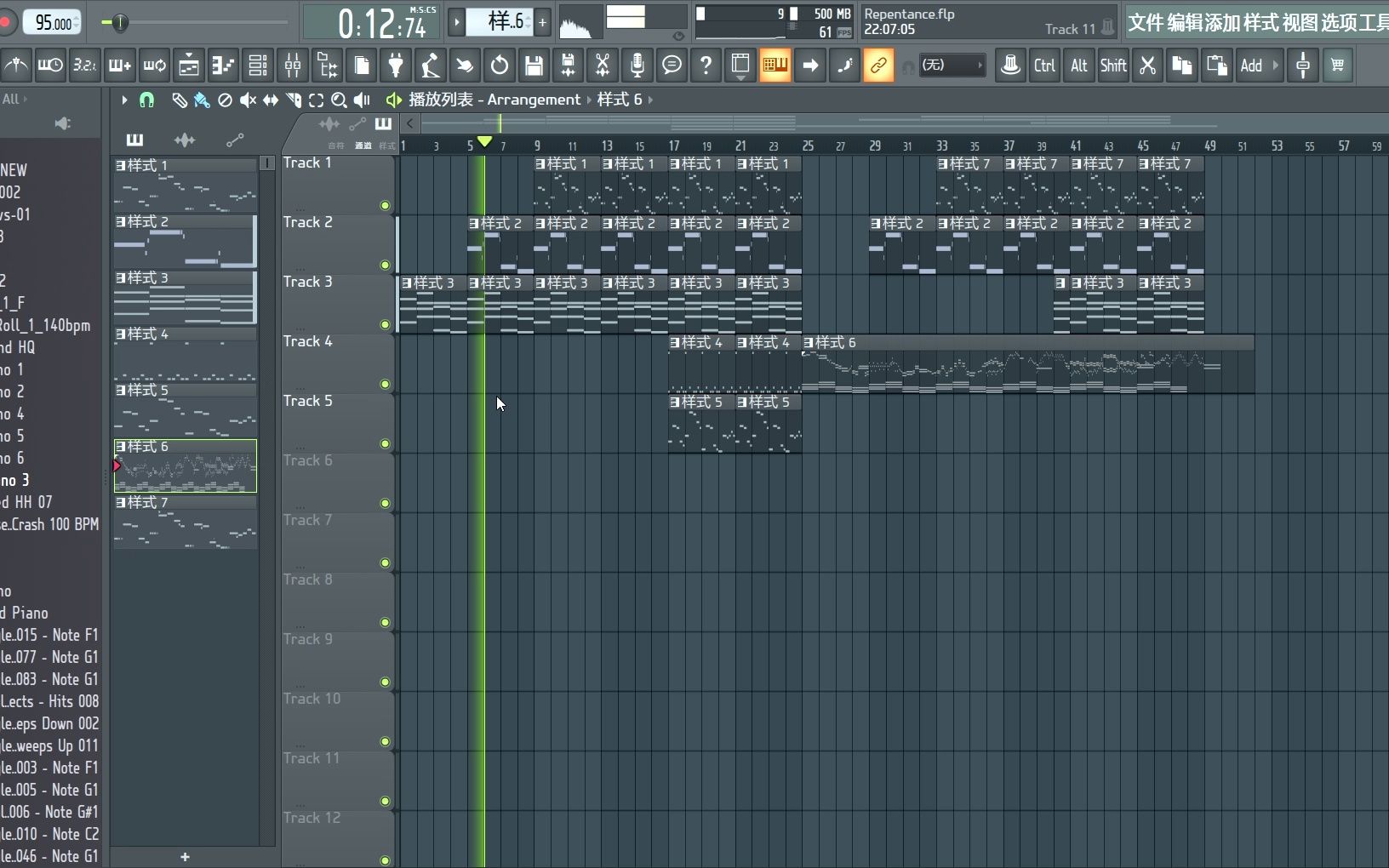The width and height of the screenshot is (1389, 868).
Task: Toggle the Ctrl modifier button
Action: pos(1044,66)
